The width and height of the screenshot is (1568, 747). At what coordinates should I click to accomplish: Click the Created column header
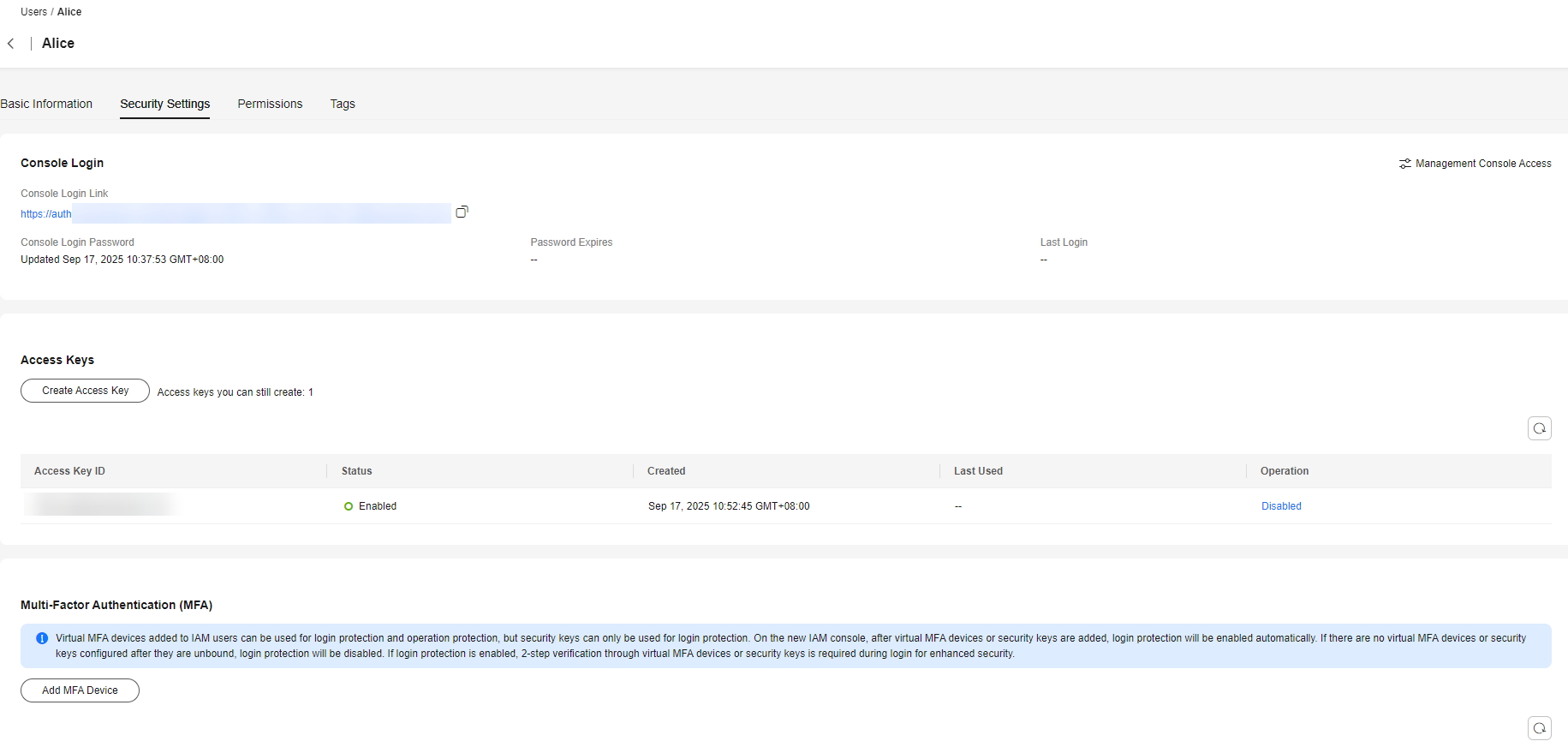coord(665,471)
